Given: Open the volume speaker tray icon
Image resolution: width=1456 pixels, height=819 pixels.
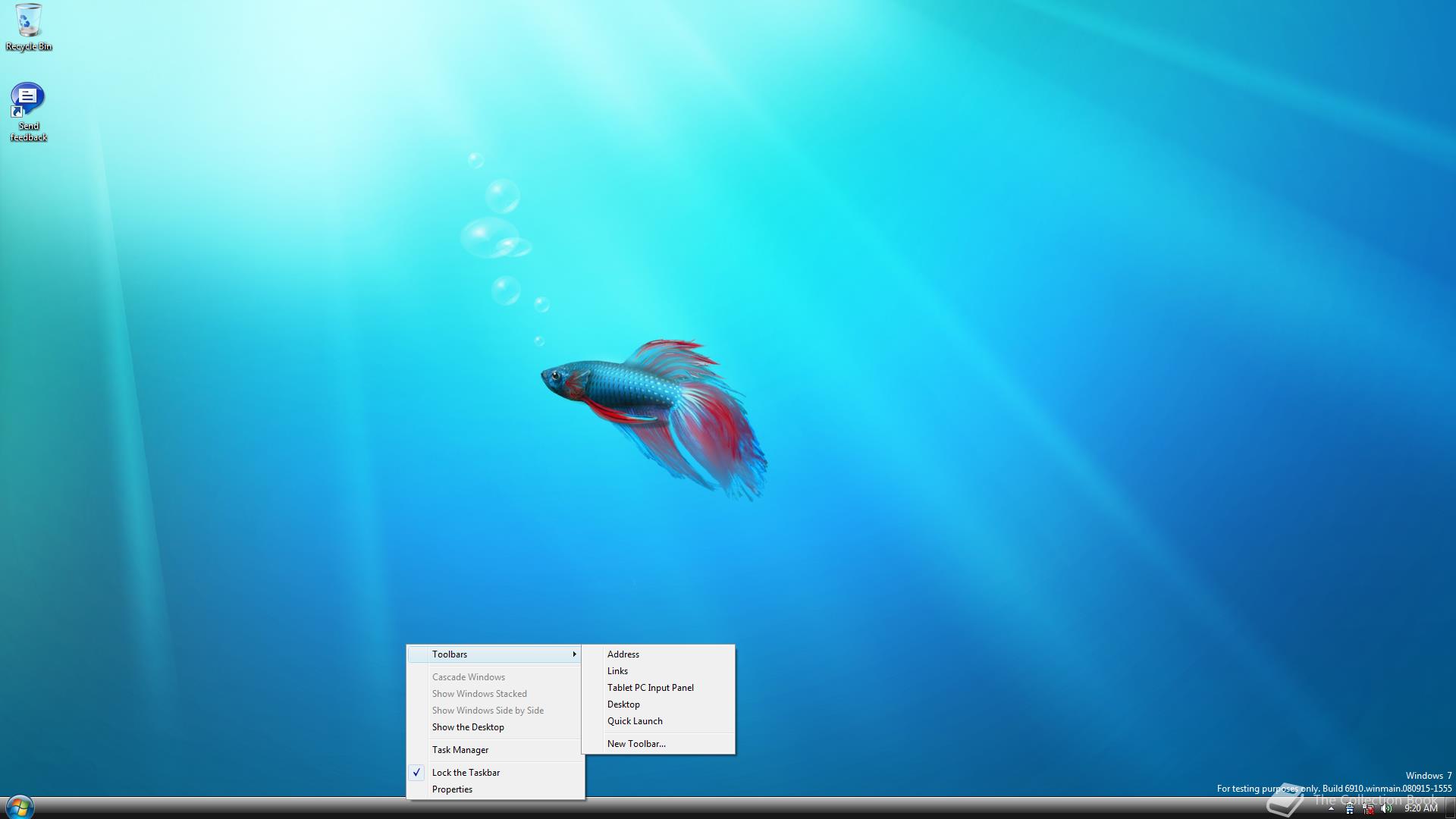Looking at the screenshot, I should click(x=1386, y=808).
